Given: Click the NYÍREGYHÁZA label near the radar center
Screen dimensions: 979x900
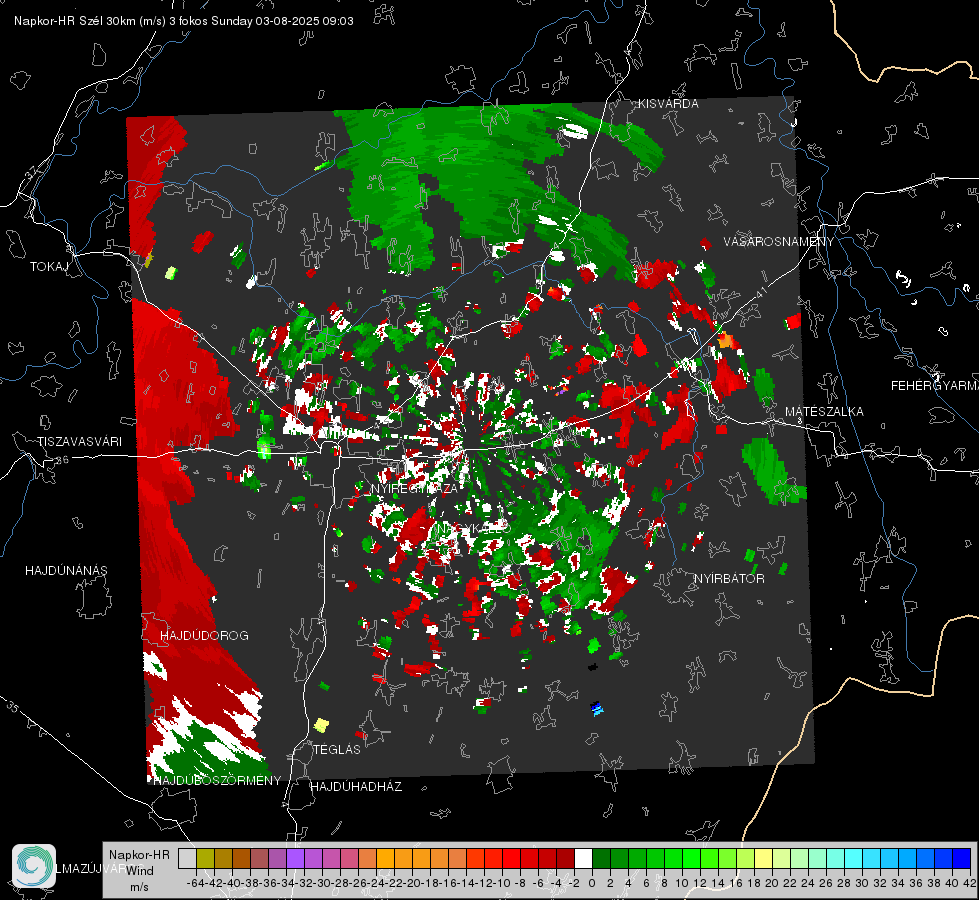Looking at the screenshot, I should click(415, 488).
